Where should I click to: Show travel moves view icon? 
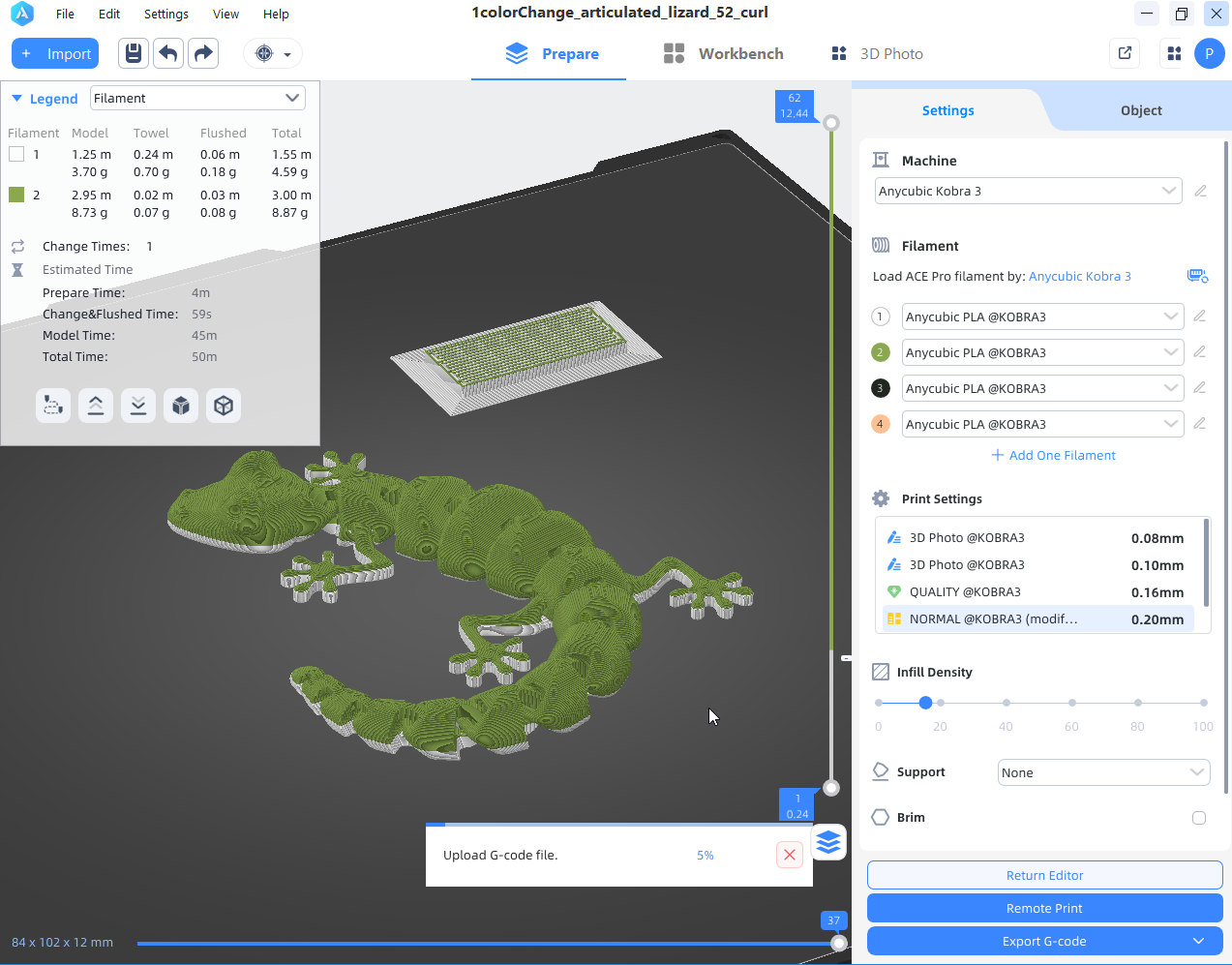[53, 406]
